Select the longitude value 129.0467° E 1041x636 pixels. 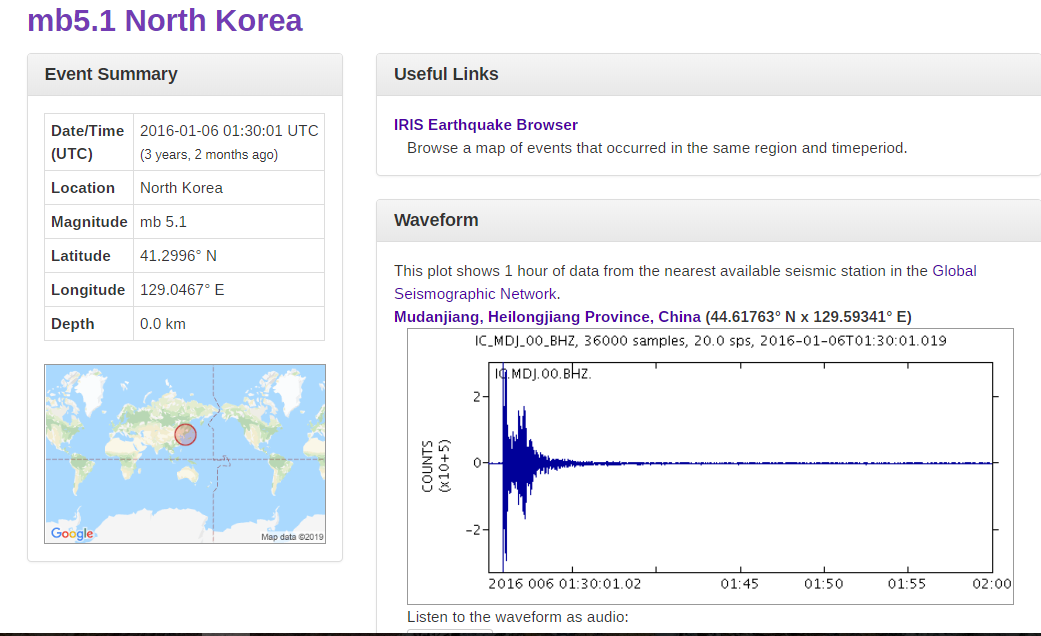[182, 290]
